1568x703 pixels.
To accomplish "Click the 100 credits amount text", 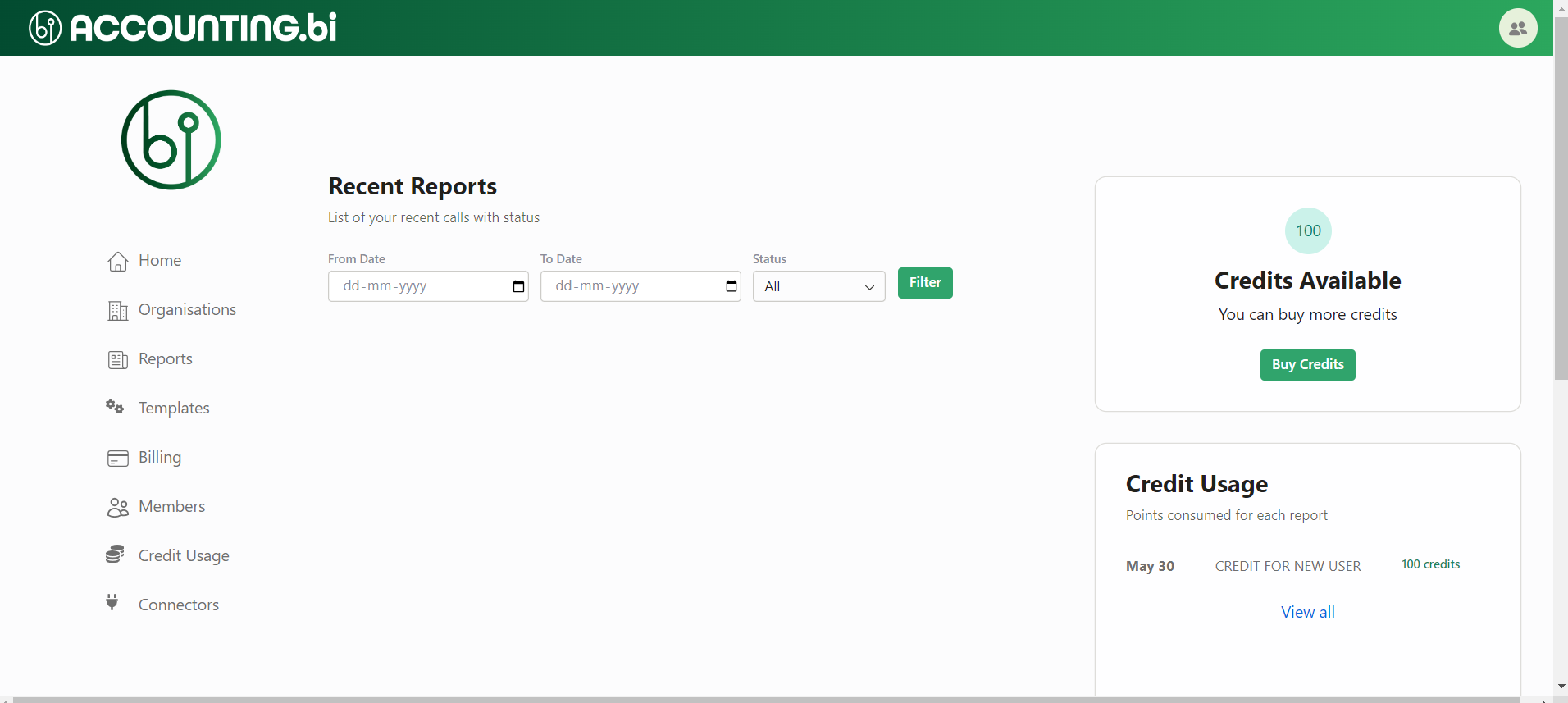I will pos(1430,564).
